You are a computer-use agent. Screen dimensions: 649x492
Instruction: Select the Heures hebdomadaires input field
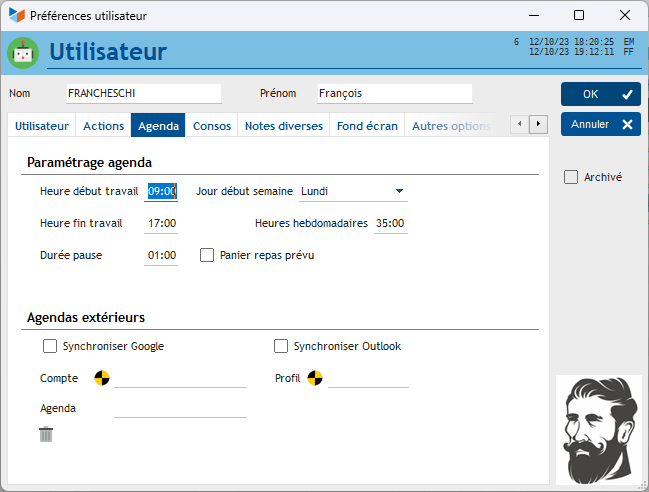(x=389, y=223)
